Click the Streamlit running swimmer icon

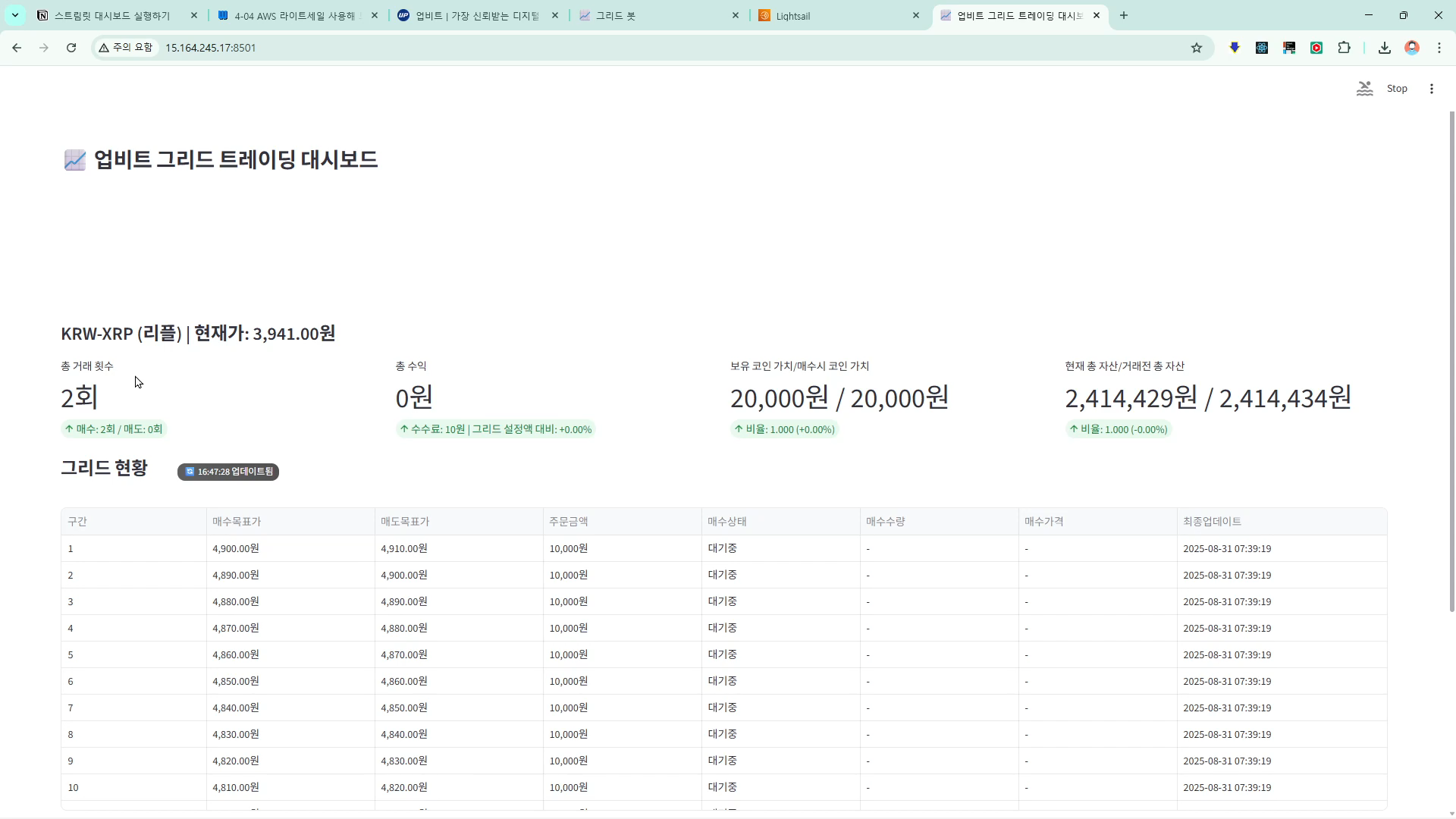pos(1364,89)
